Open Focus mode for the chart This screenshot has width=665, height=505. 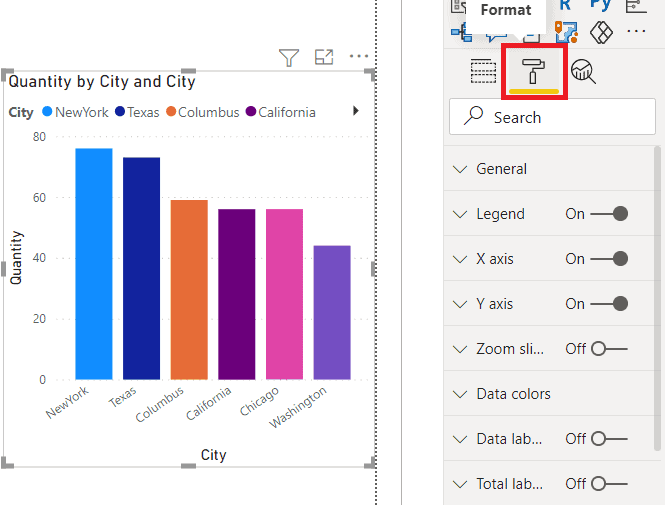click(x=324, y=58)
